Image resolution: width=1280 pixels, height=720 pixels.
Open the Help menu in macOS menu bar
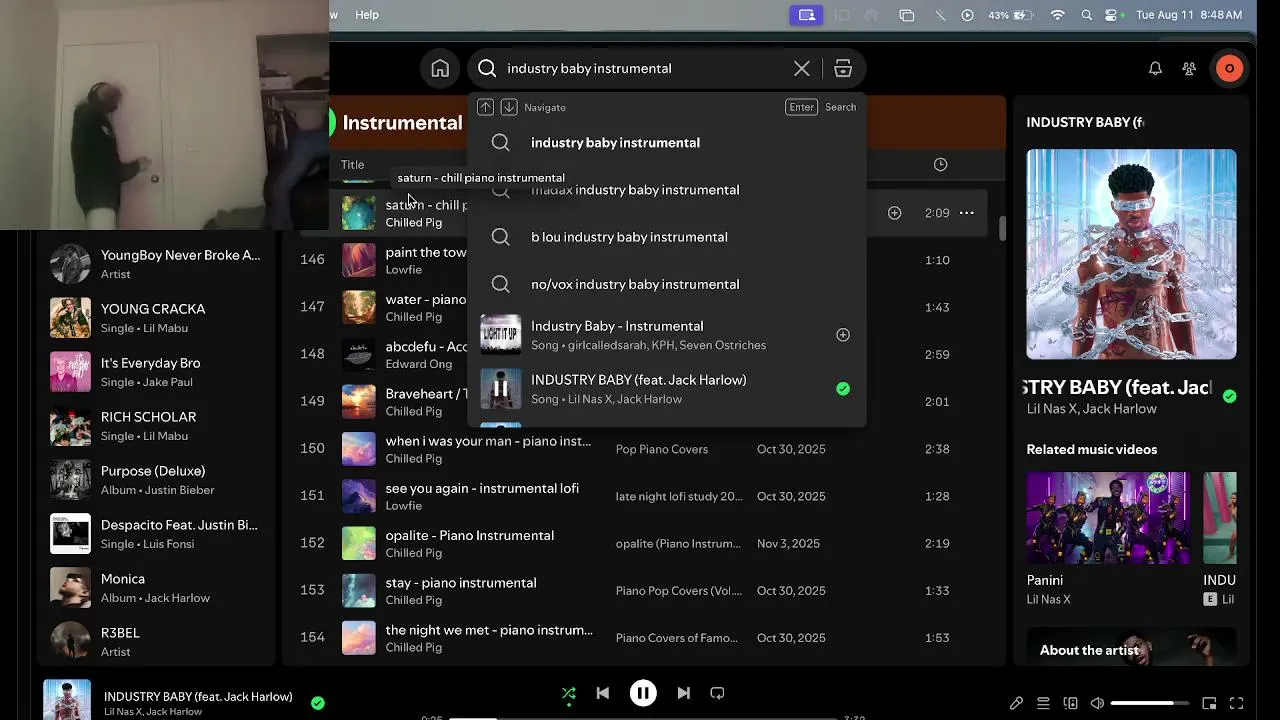pyautogui.click(x=367, y=15)
